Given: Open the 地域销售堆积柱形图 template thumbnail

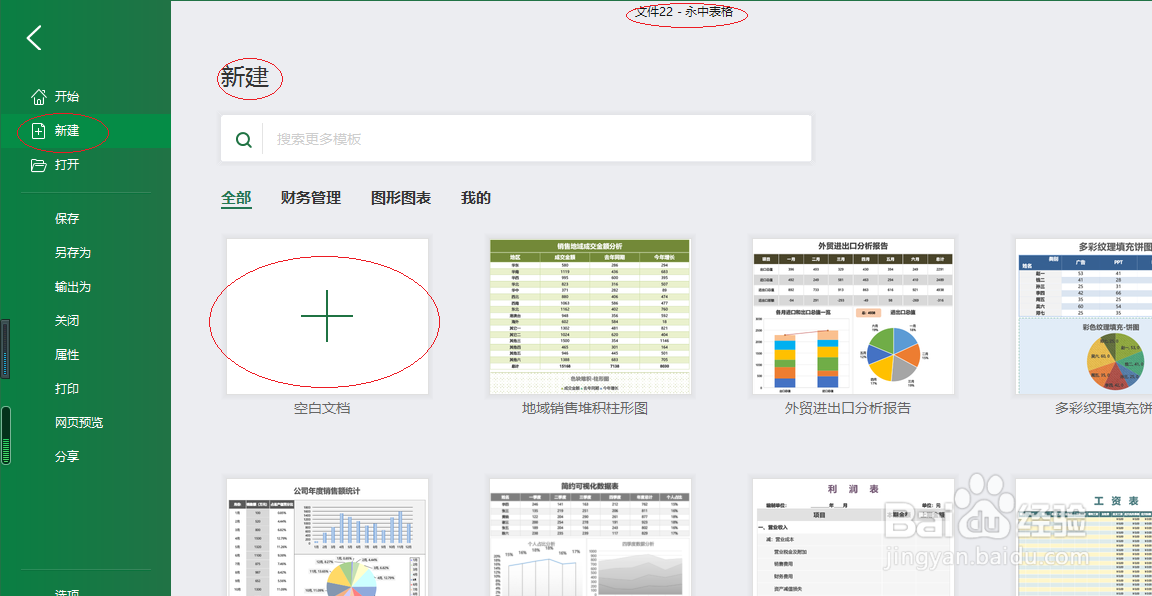Looking at the screenshot, I should click(590, 316).
